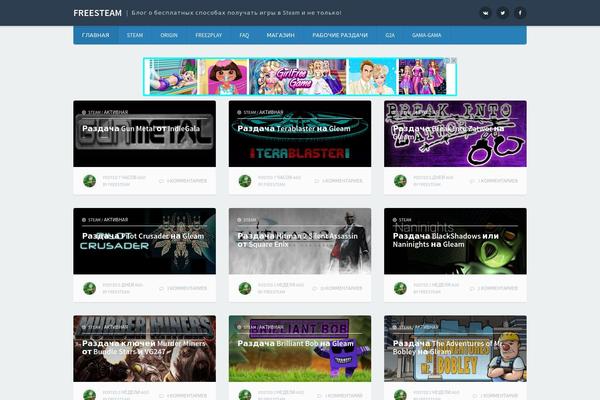Image resolution: width=600 pixels, height=400 pixels.
Task: Open the comments link under the Terablaster post
Action: pyautogui.click(x=338, y=181)
